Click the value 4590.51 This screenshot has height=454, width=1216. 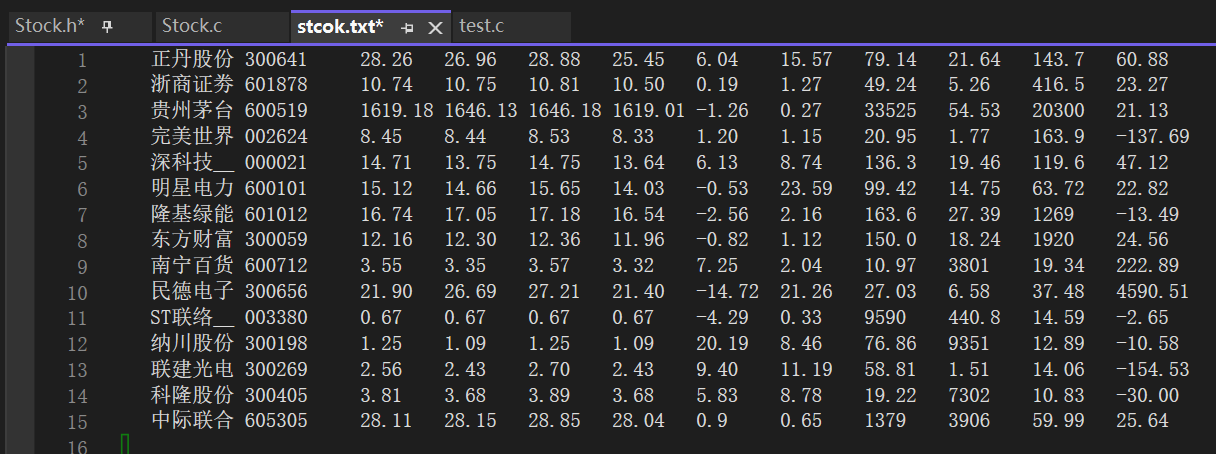(1153, 292)
